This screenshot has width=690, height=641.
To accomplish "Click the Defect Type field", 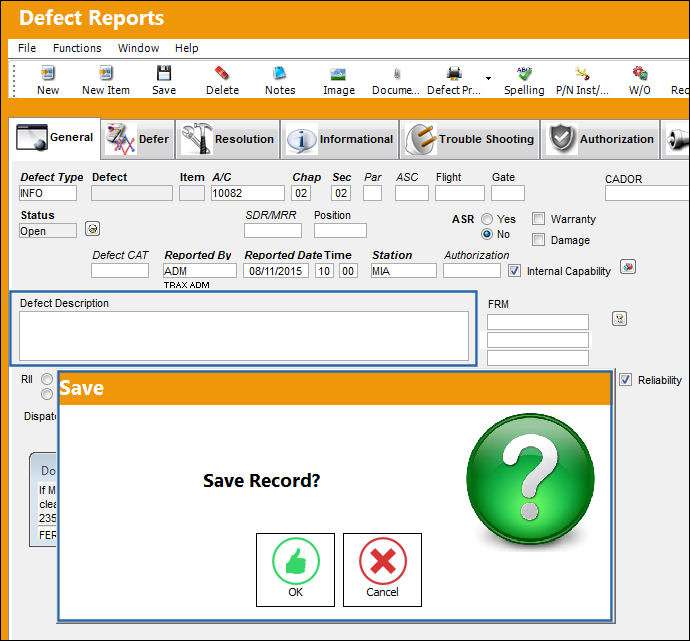I will tap(48, 193).
